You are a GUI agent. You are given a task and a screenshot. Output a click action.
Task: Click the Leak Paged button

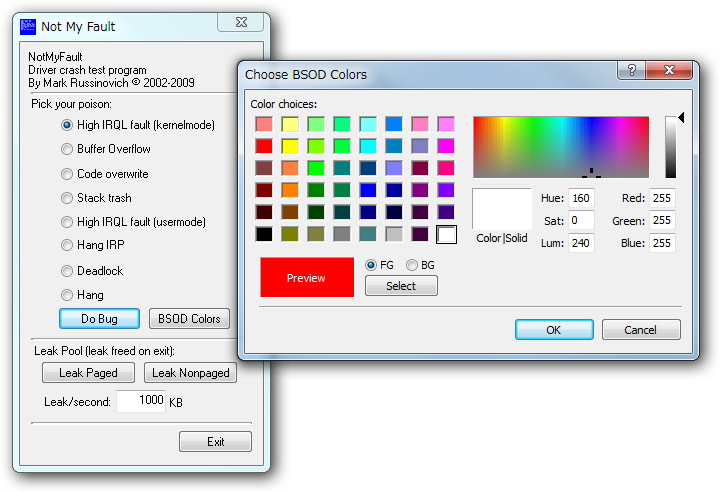88,373
